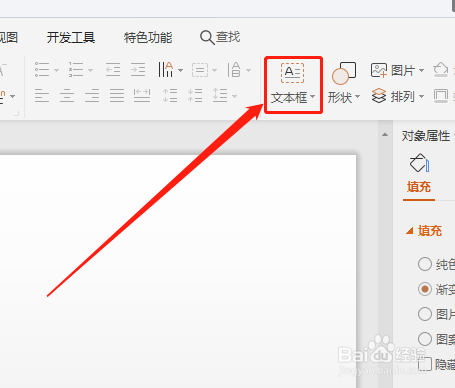Click the 查找 search button

pos(220,37)
